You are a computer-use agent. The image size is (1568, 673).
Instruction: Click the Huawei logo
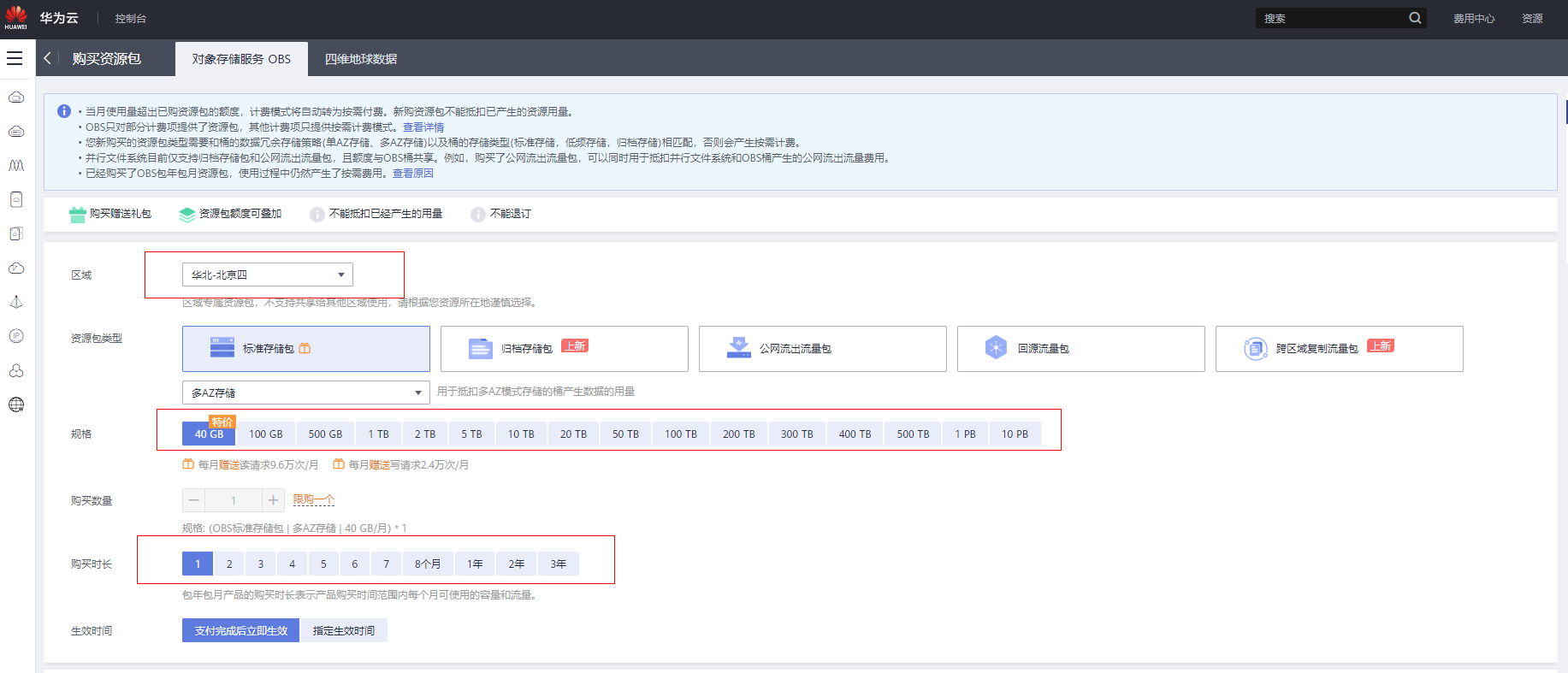[x=15, y=17]
